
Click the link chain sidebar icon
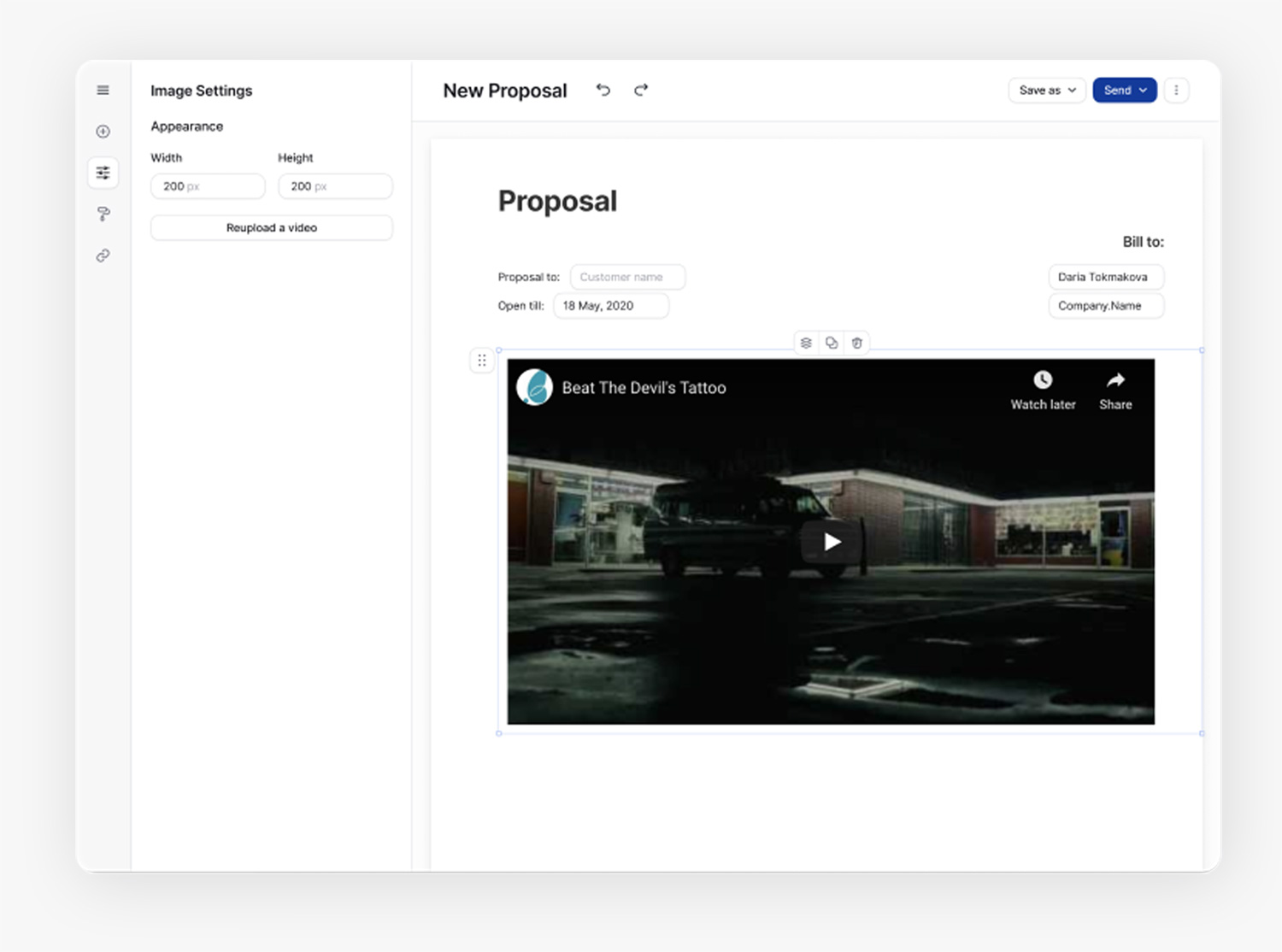tap(103, 256)
